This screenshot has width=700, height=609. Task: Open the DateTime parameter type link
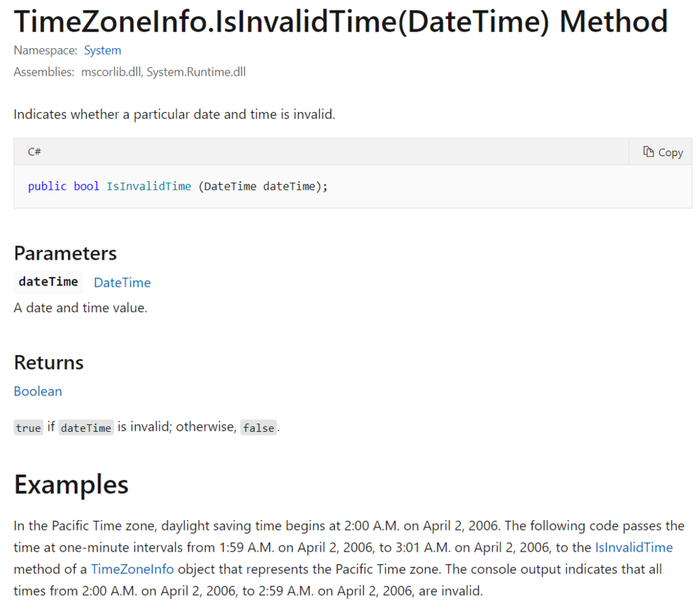coord(122,283)
